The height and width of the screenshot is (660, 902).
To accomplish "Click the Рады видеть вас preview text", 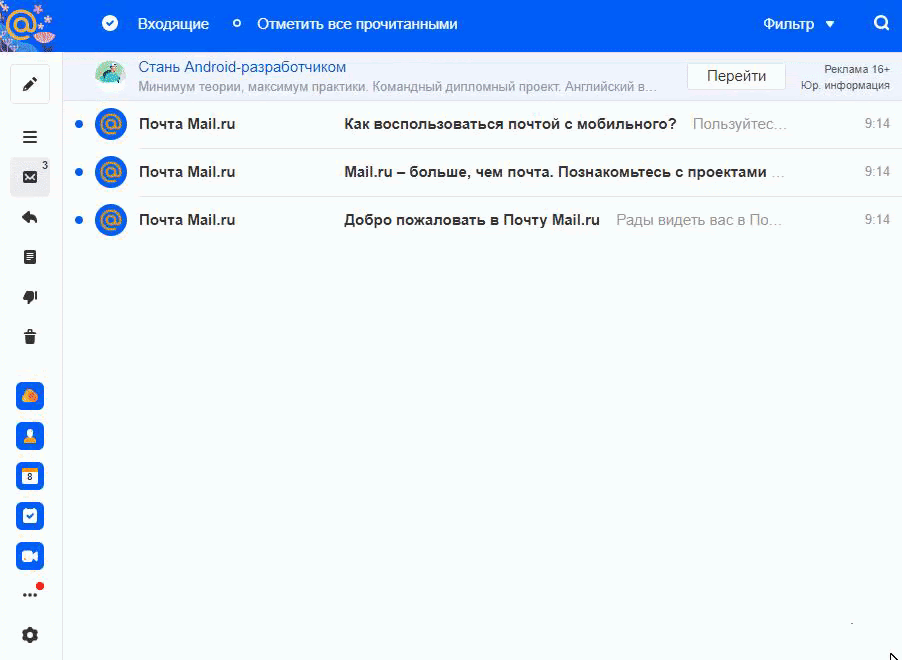I will 699,220.
